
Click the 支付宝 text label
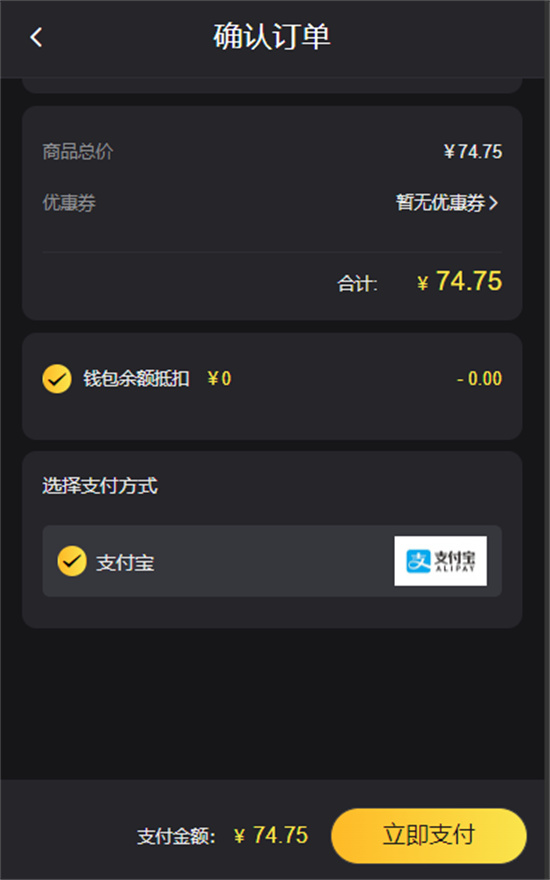tap(125, 562)
